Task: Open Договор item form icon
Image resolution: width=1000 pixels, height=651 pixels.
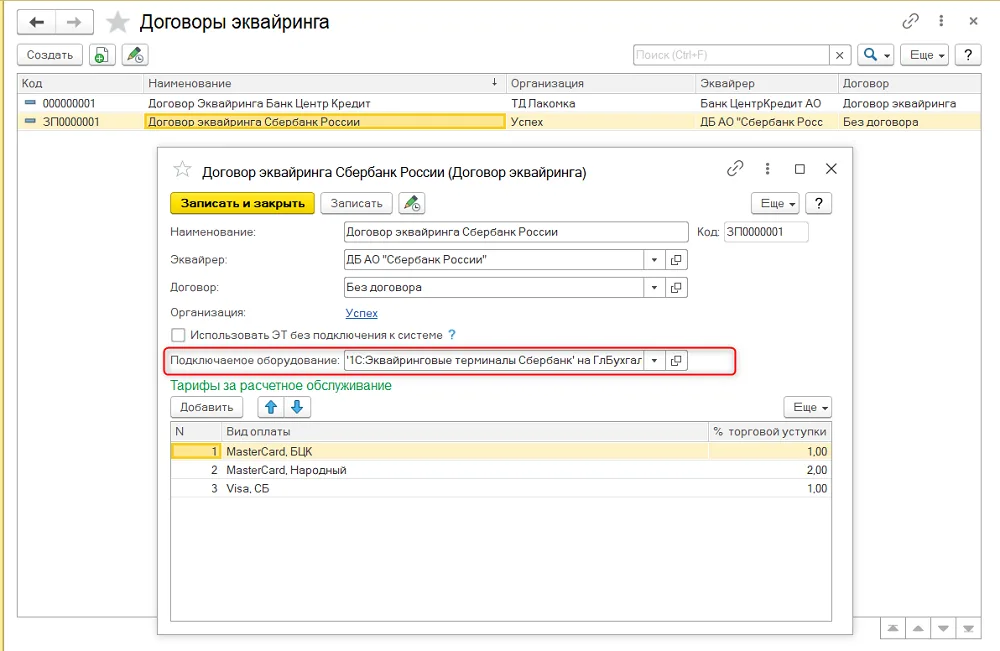Action: click(676, 288)
